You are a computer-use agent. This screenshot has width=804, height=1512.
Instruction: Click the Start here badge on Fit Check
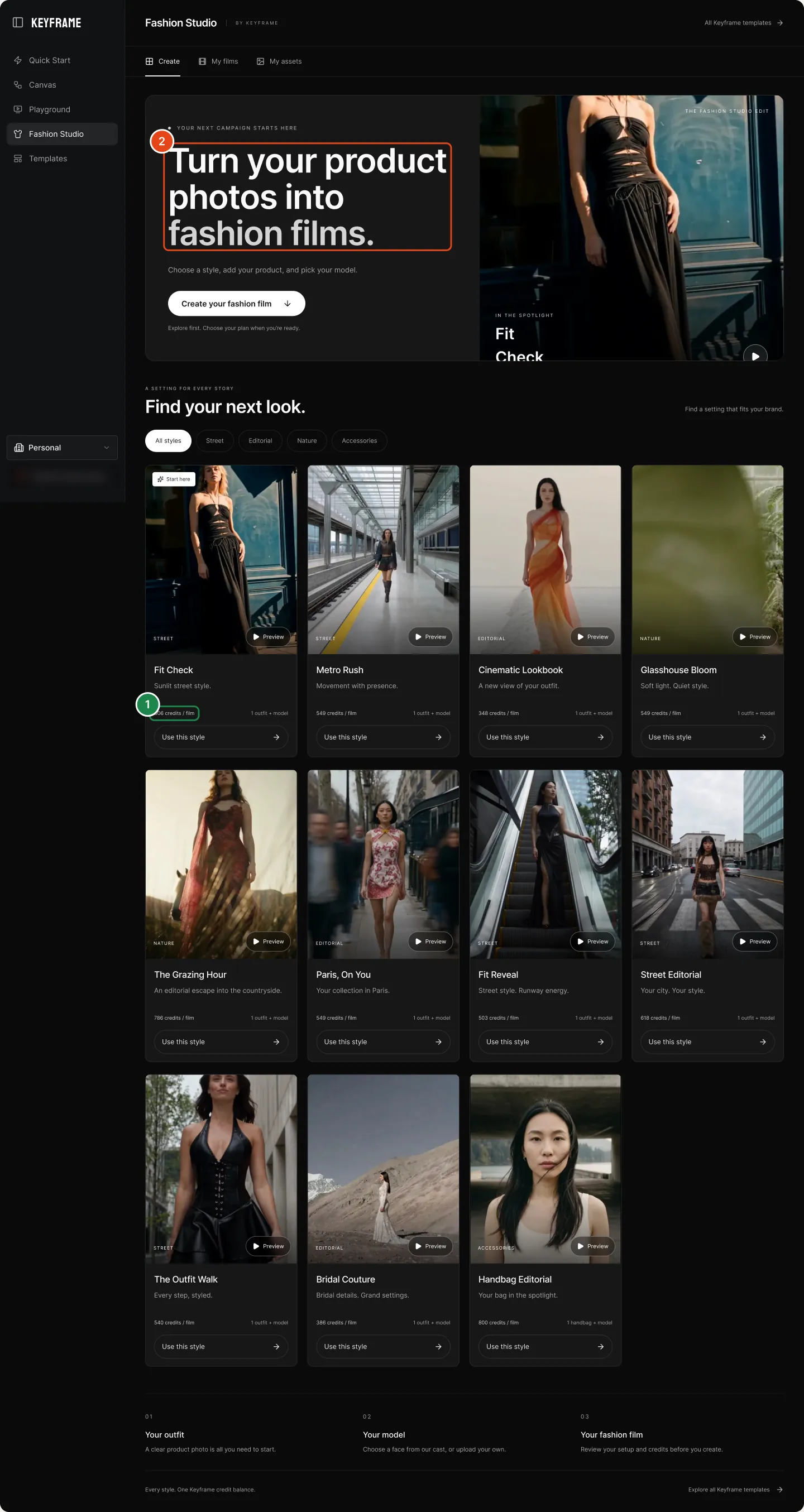(174, 479)
